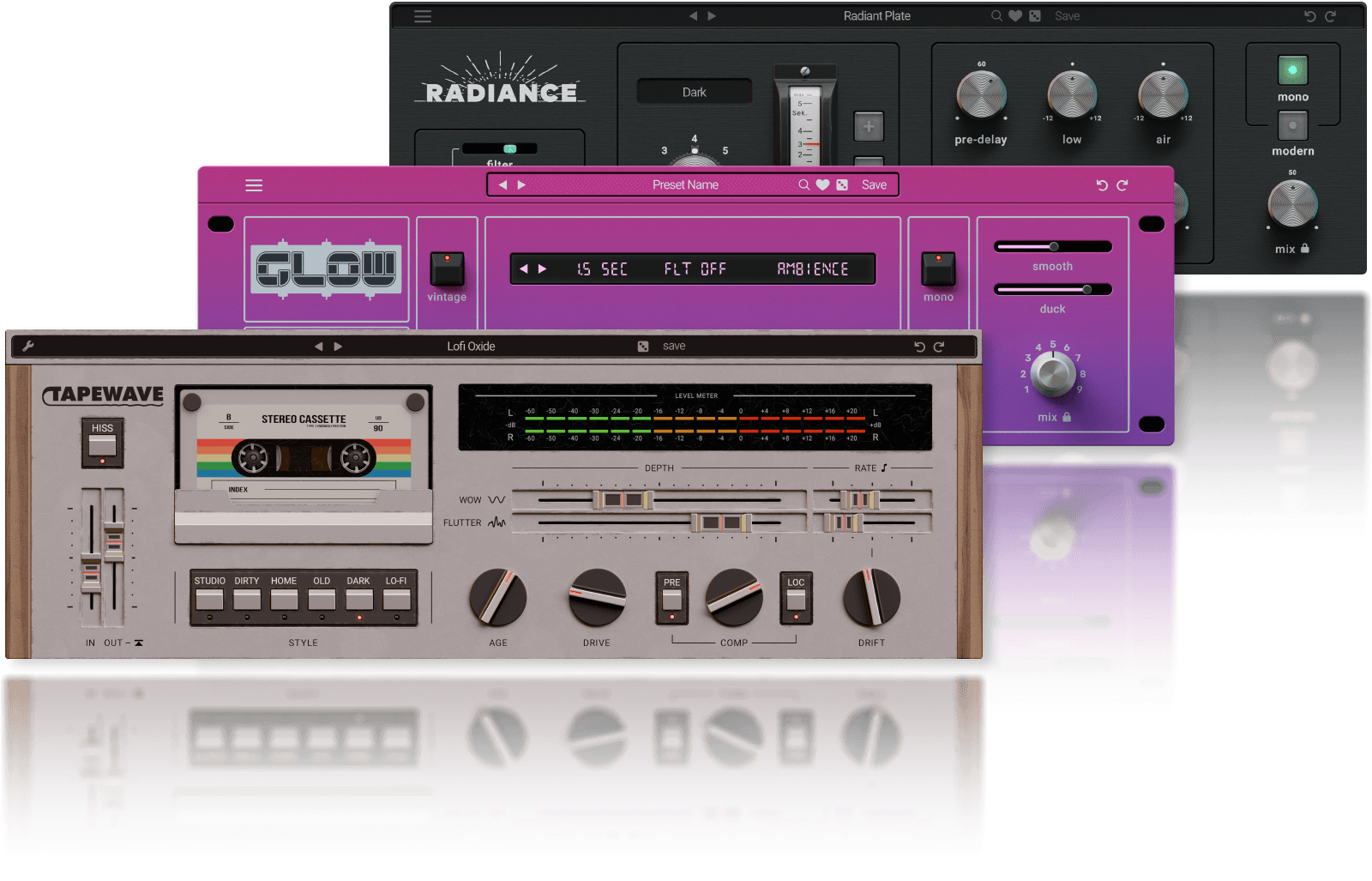The width and height of the screenshot is (1372, 881).
Task: Open the Radiant Plate preset name list
Action: click(877, 16)
